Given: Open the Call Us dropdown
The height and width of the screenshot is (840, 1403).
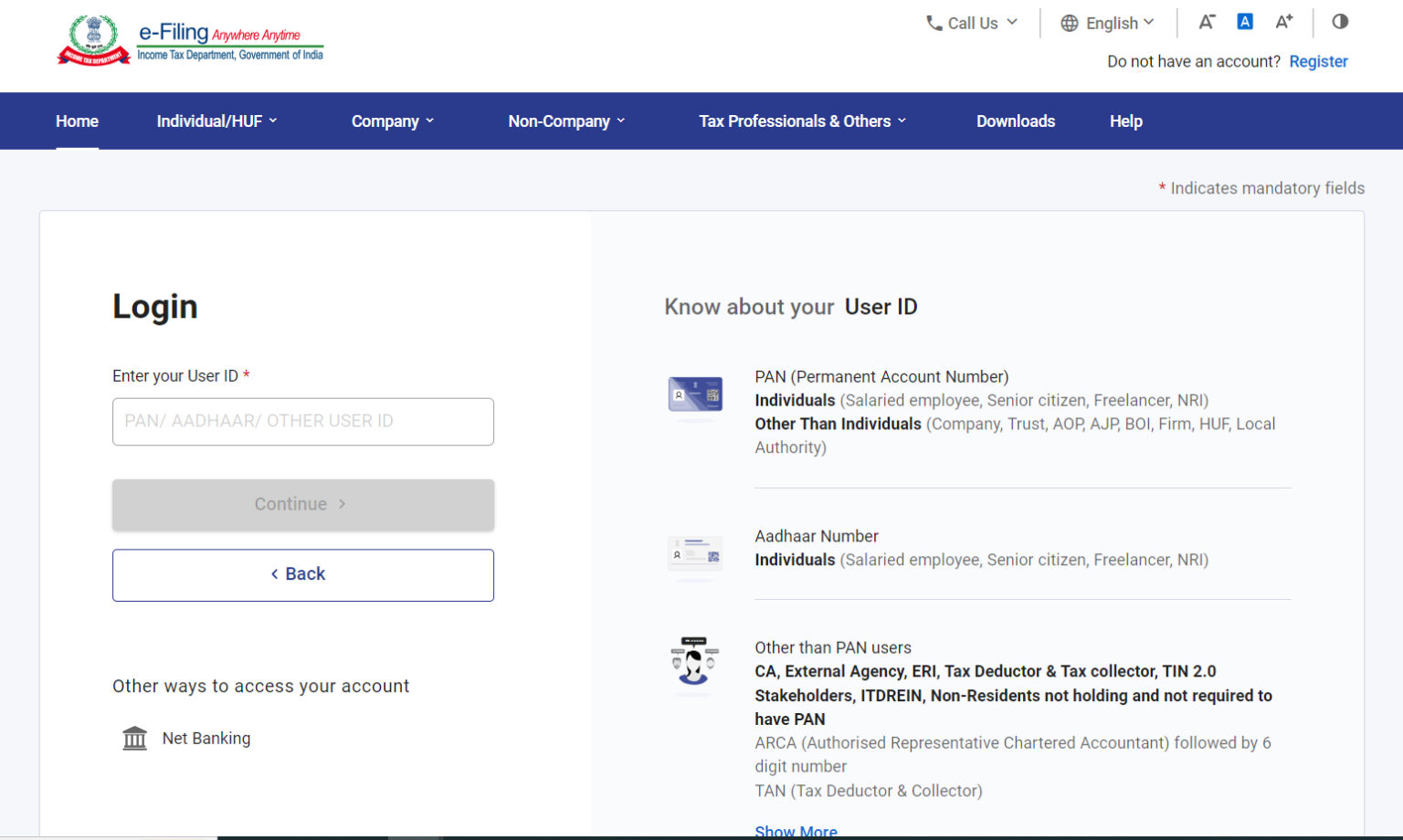Looking at the screenshot, I should (x=971, y=23).
